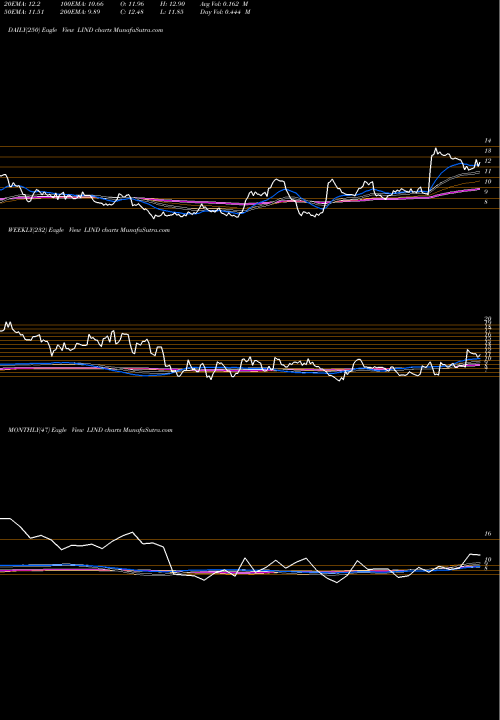
Task: Click the 20EMA: 12.2 reading
Action: pyautogui.click(x=21, y=4)
